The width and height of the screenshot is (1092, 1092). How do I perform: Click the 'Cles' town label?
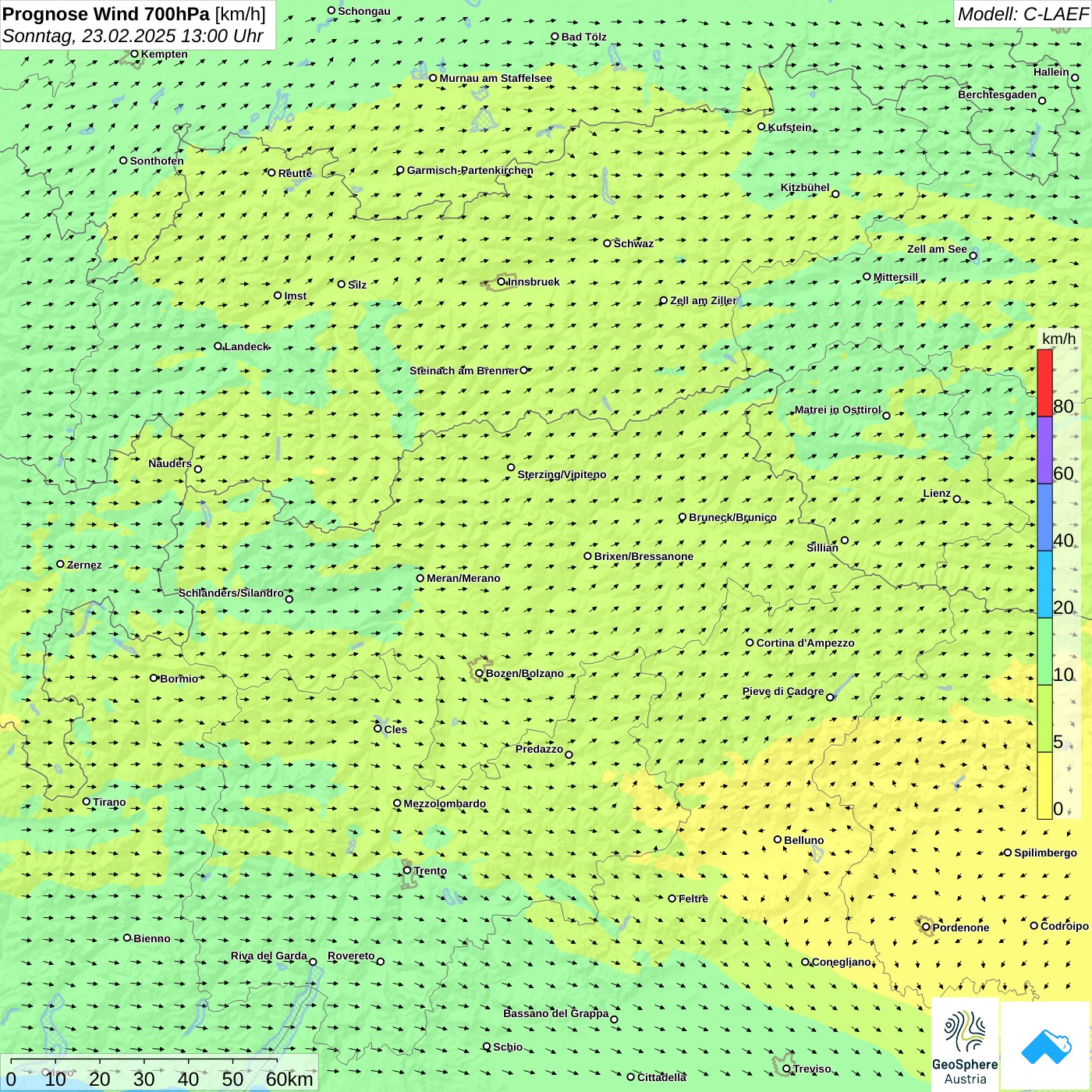point(395,729)
